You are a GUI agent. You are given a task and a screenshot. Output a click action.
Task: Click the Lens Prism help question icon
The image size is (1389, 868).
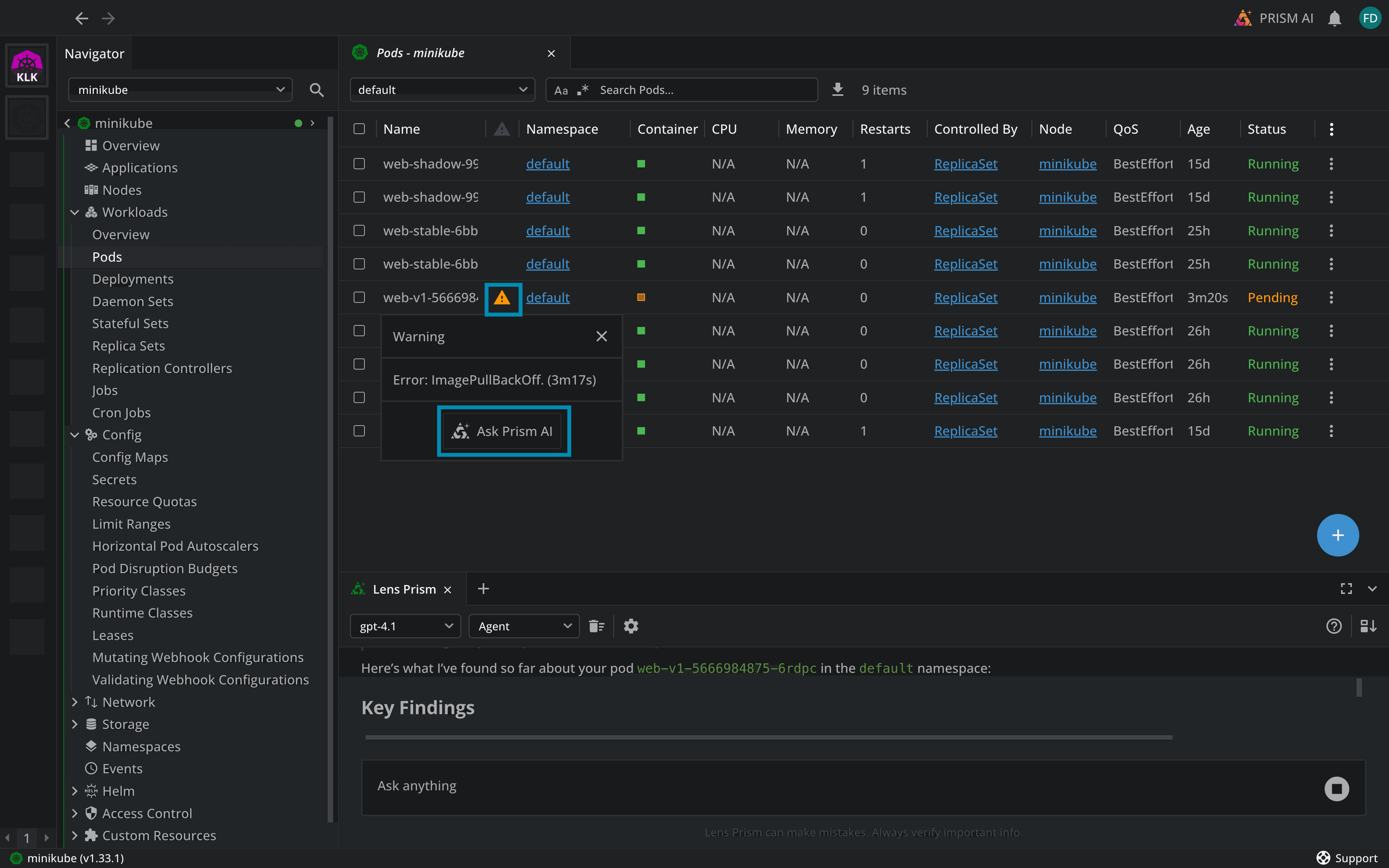click(x=1334, y=626)
